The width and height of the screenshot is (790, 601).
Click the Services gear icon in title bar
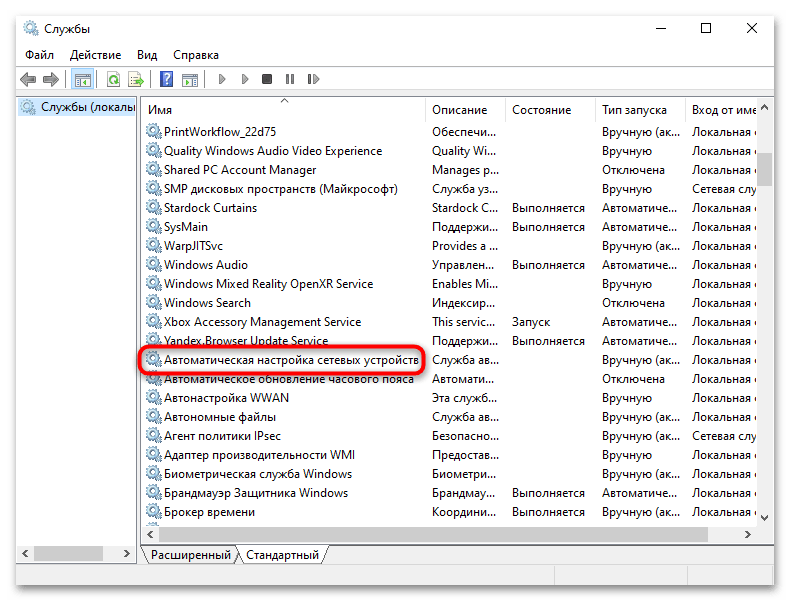[x=31, y=28]
